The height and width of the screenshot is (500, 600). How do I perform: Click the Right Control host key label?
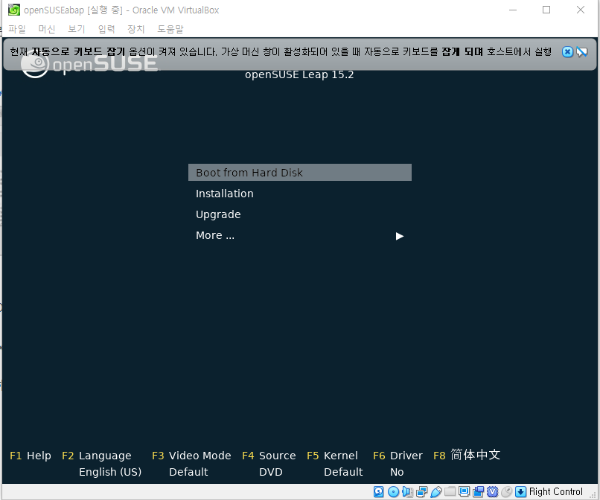(556, 492)
